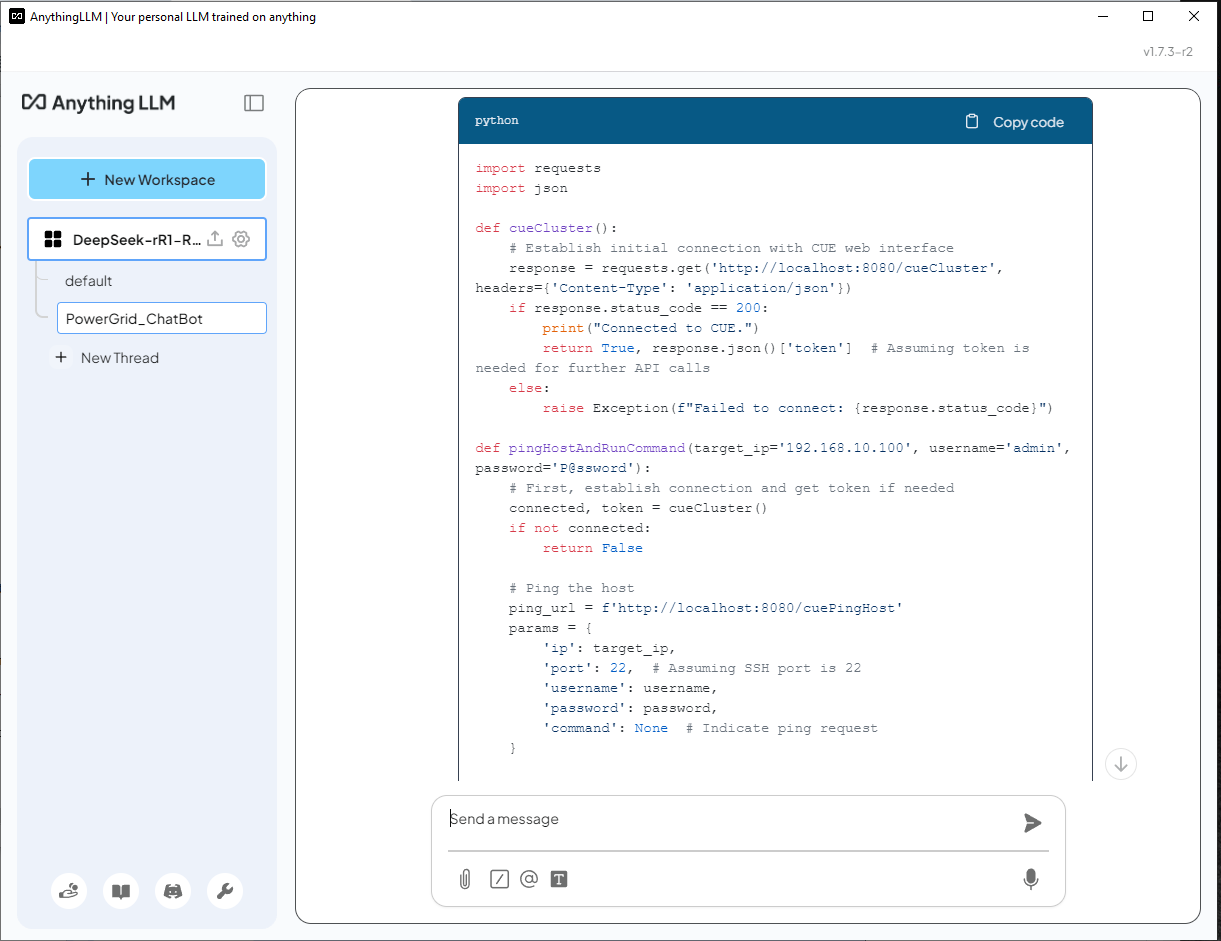Attach a file with paperclip icon
Image resolution: width=1221 pixels, height=941 pixels.
(465, 879)
